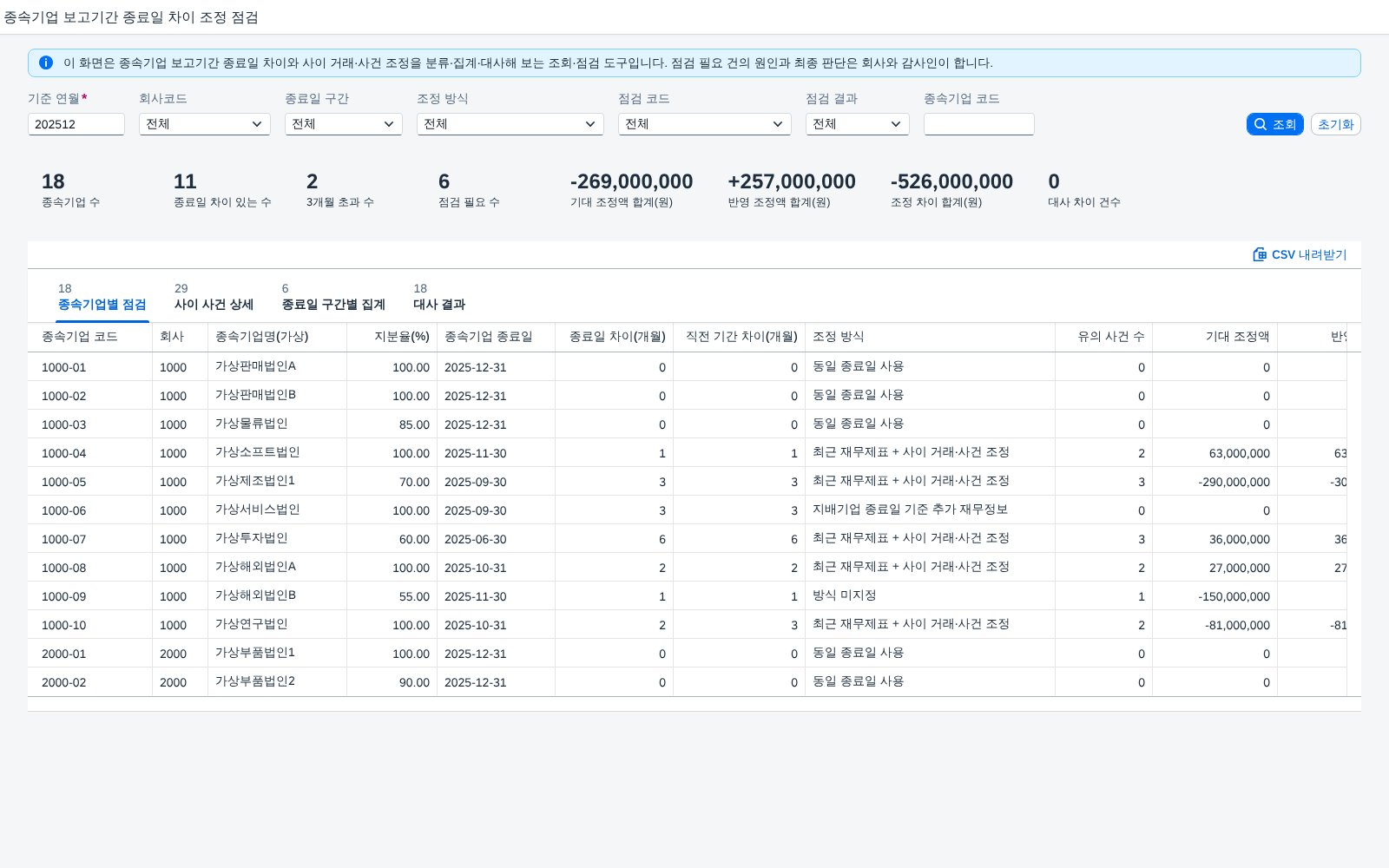Click the 점검 필요 수 KPI tile
The image size is (1389, 868).
tap(469, 190)
